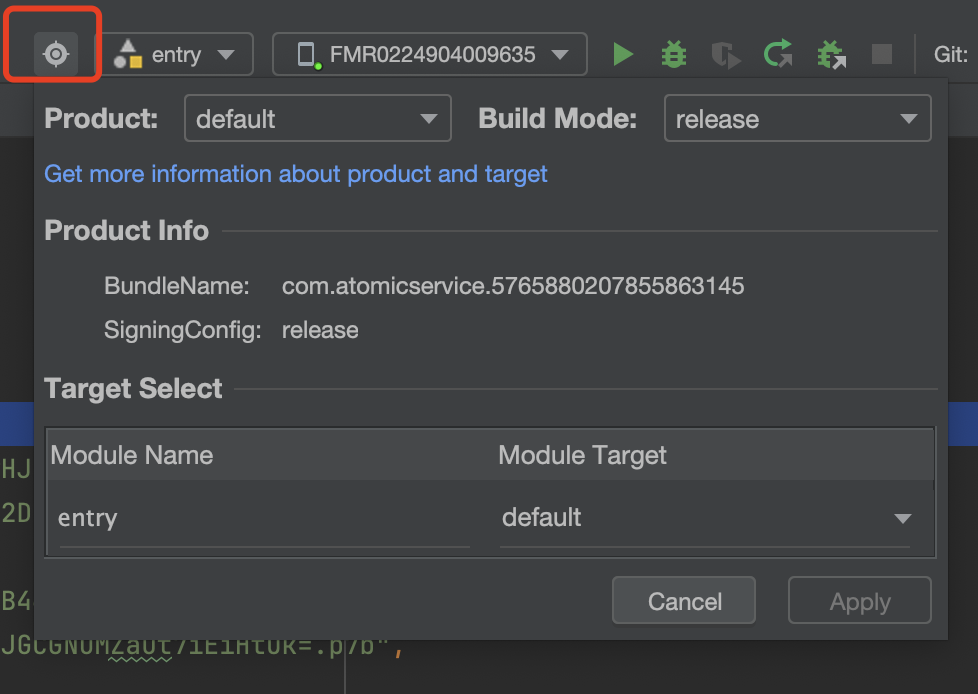Open the Build Mode dropdown showing release
The height and width of the screenshot is (694, 978).
tap(797, 118)
